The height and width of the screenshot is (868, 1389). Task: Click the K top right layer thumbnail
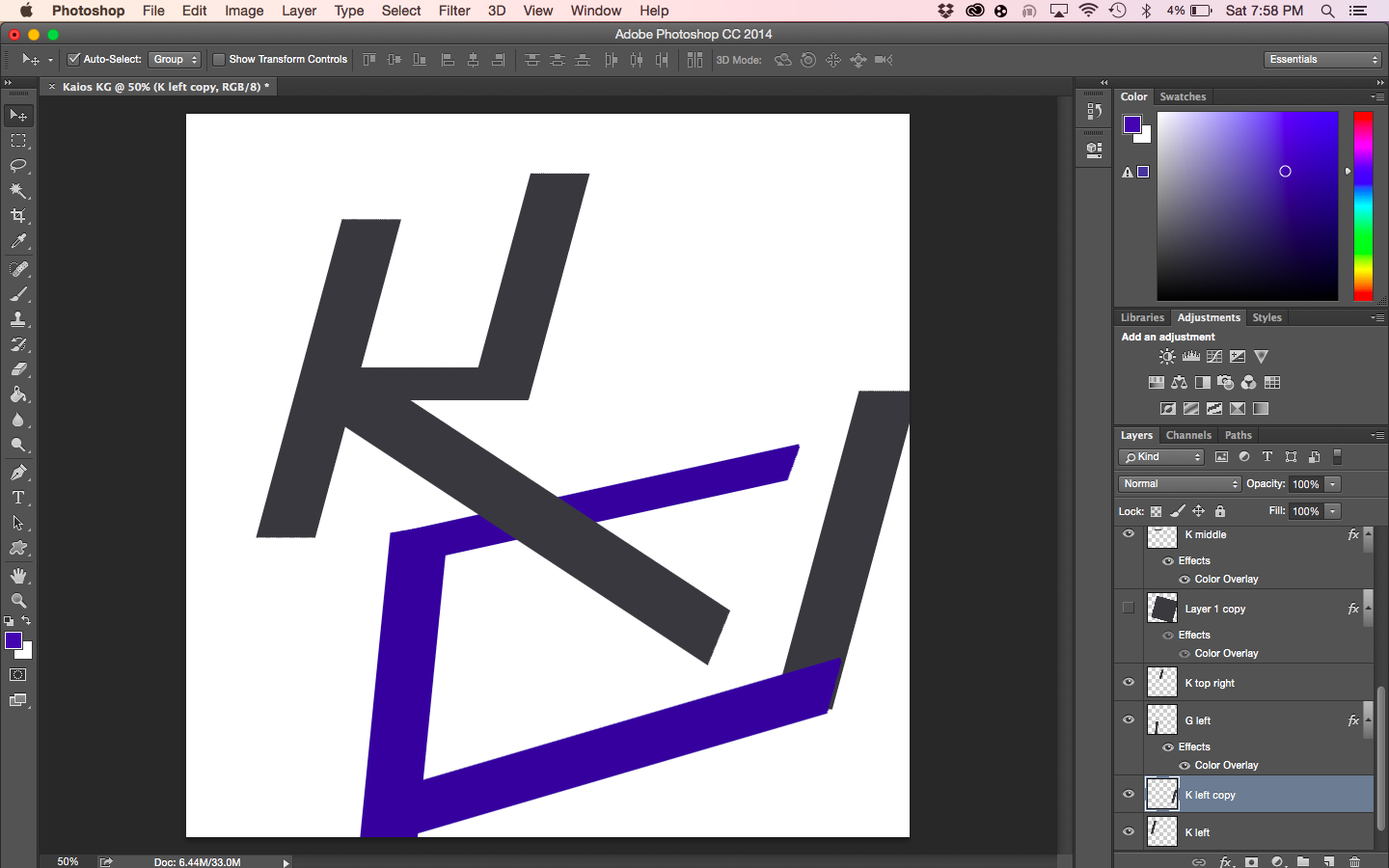(x=1162, y=682)
